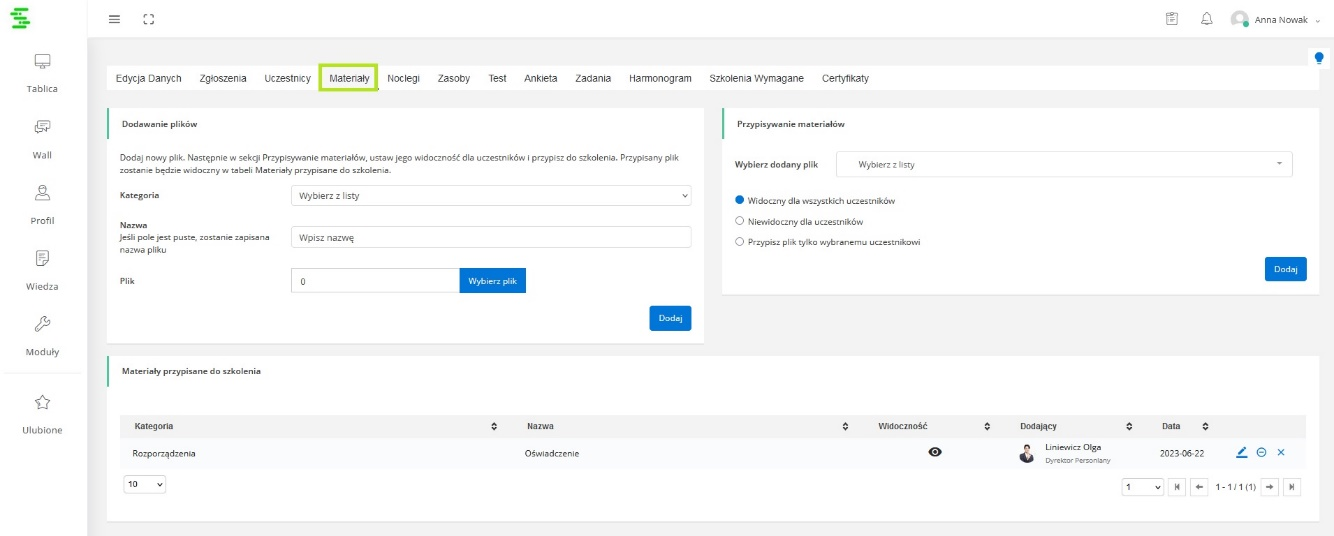Click the blue lightbulb hint icon
Screen dimensions: 1334x536
click(1318, 58)
